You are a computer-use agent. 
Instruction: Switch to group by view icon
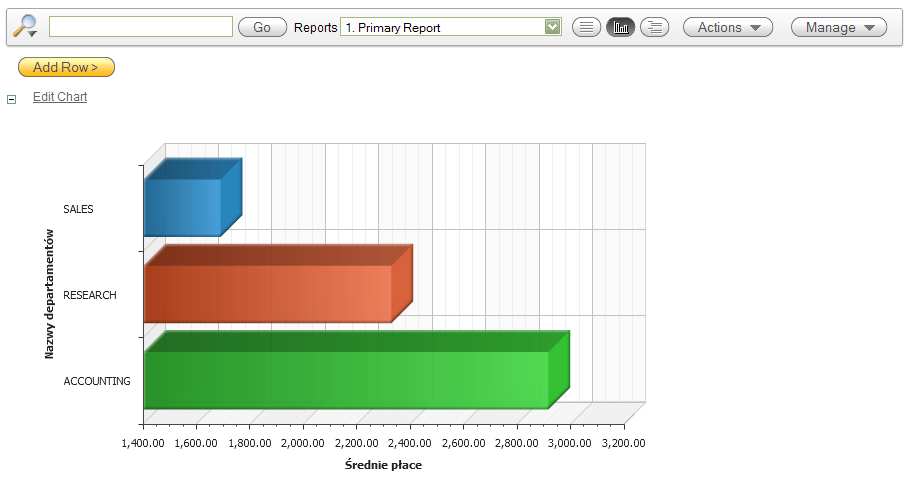[x=655, y=27]
